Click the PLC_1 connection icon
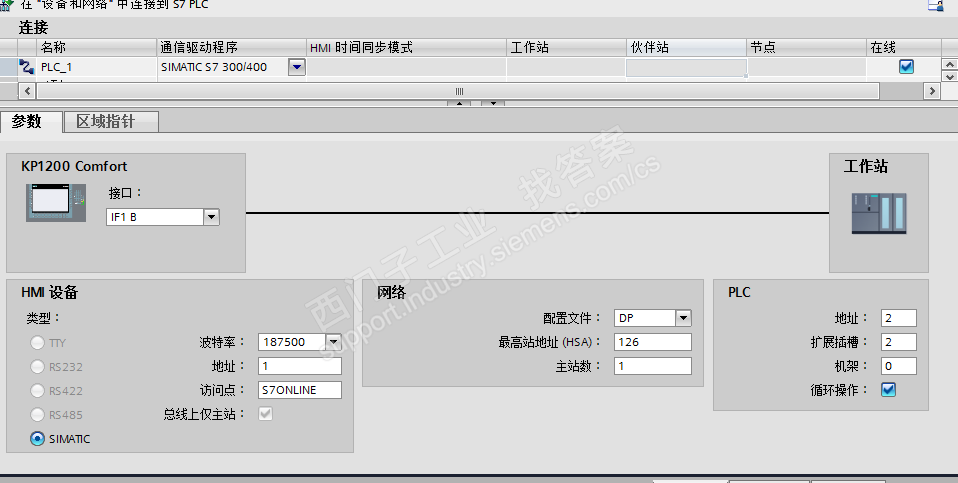The image size is (958, 483). click(x=26, y=67)
